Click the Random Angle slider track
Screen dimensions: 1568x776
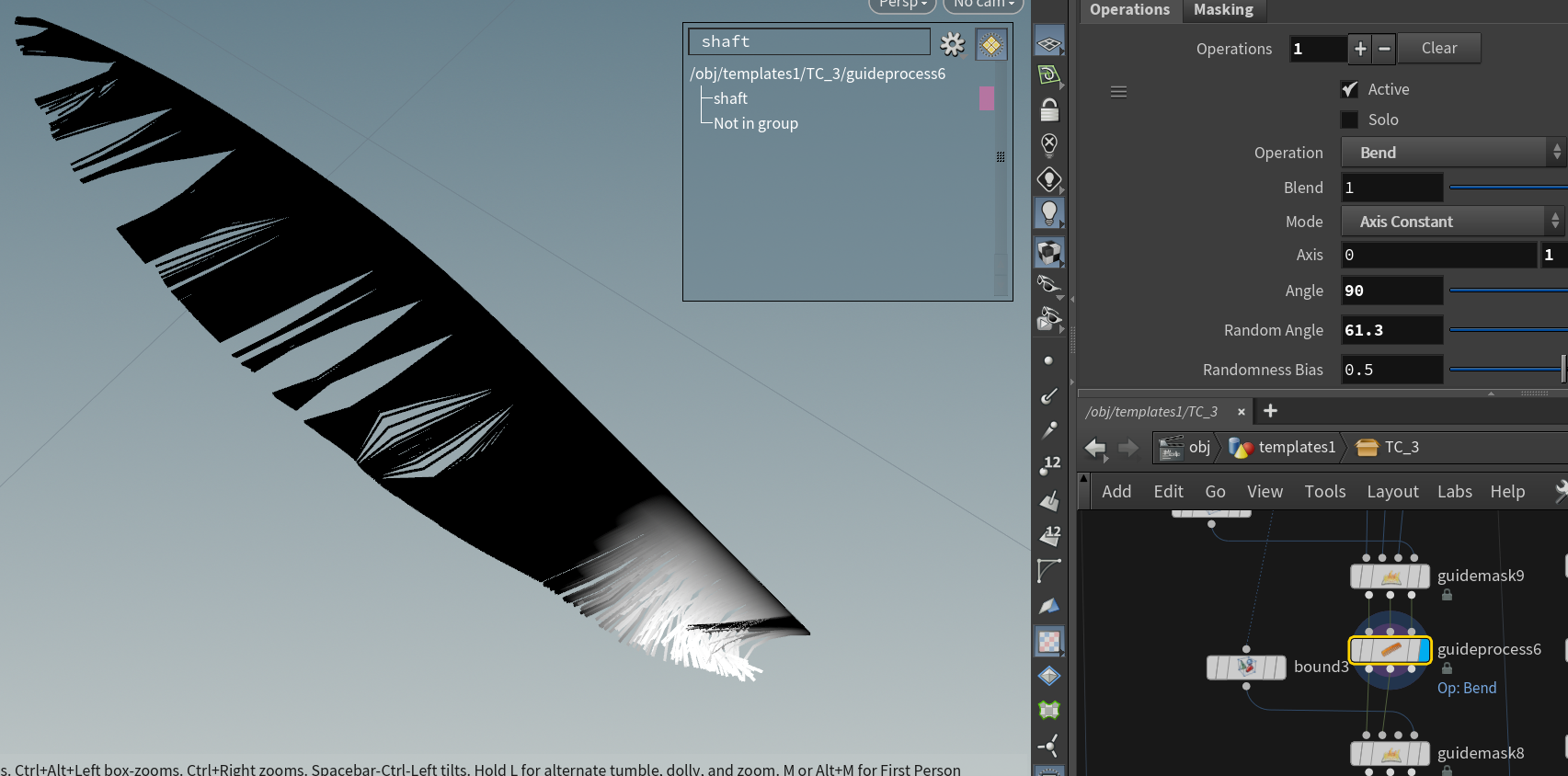pos(1506,330)
